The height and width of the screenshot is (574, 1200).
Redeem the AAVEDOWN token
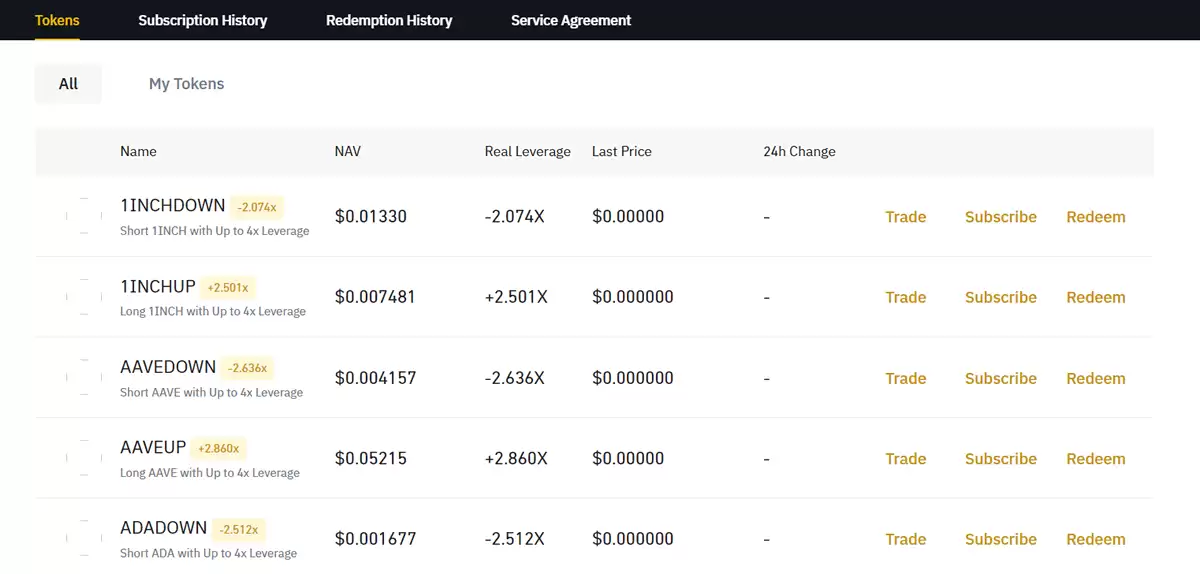coord(1095,378)
